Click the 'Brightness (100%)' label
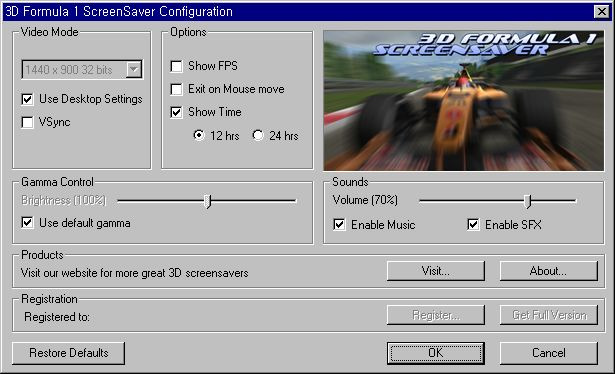 tap(64, 200)
